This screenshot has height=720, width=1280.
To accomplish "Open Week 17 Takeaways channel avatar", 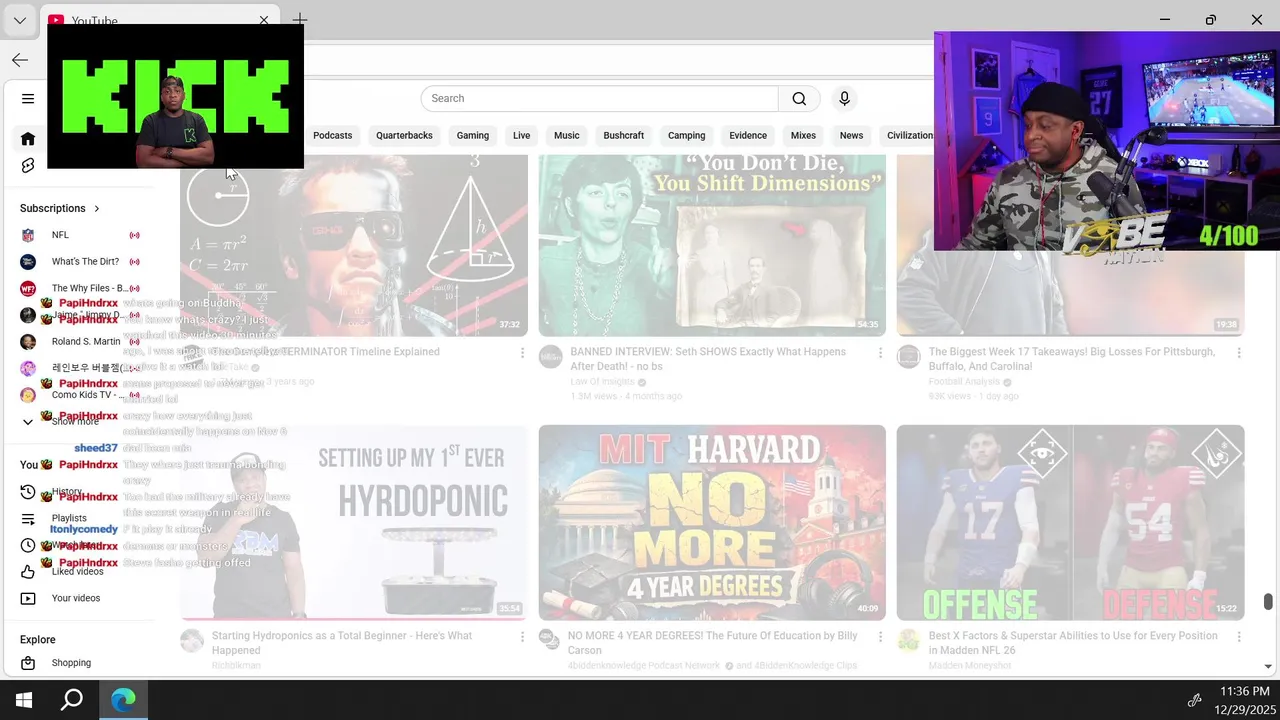I will tap(908, 357).
